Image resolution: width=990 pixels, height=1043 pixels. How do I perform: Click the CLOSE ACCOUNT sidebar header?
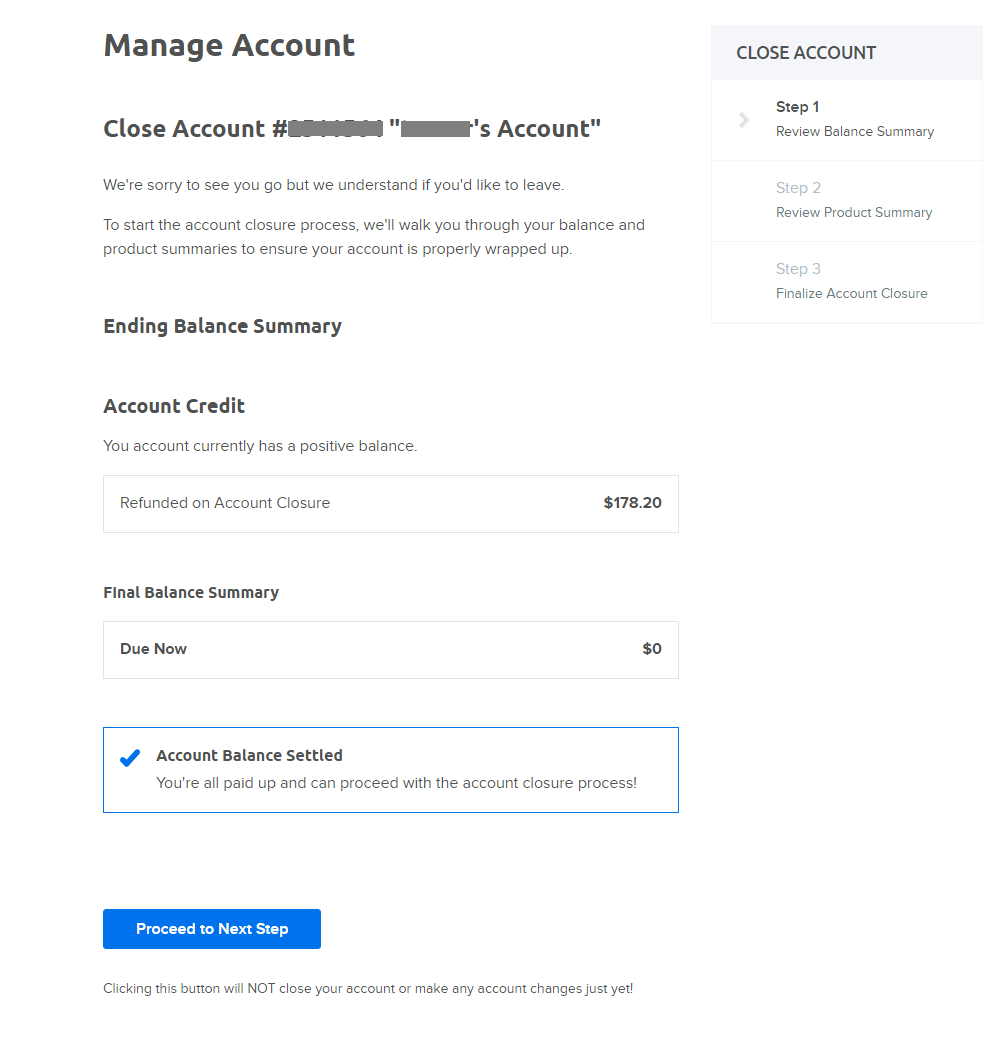coord(806,53)
